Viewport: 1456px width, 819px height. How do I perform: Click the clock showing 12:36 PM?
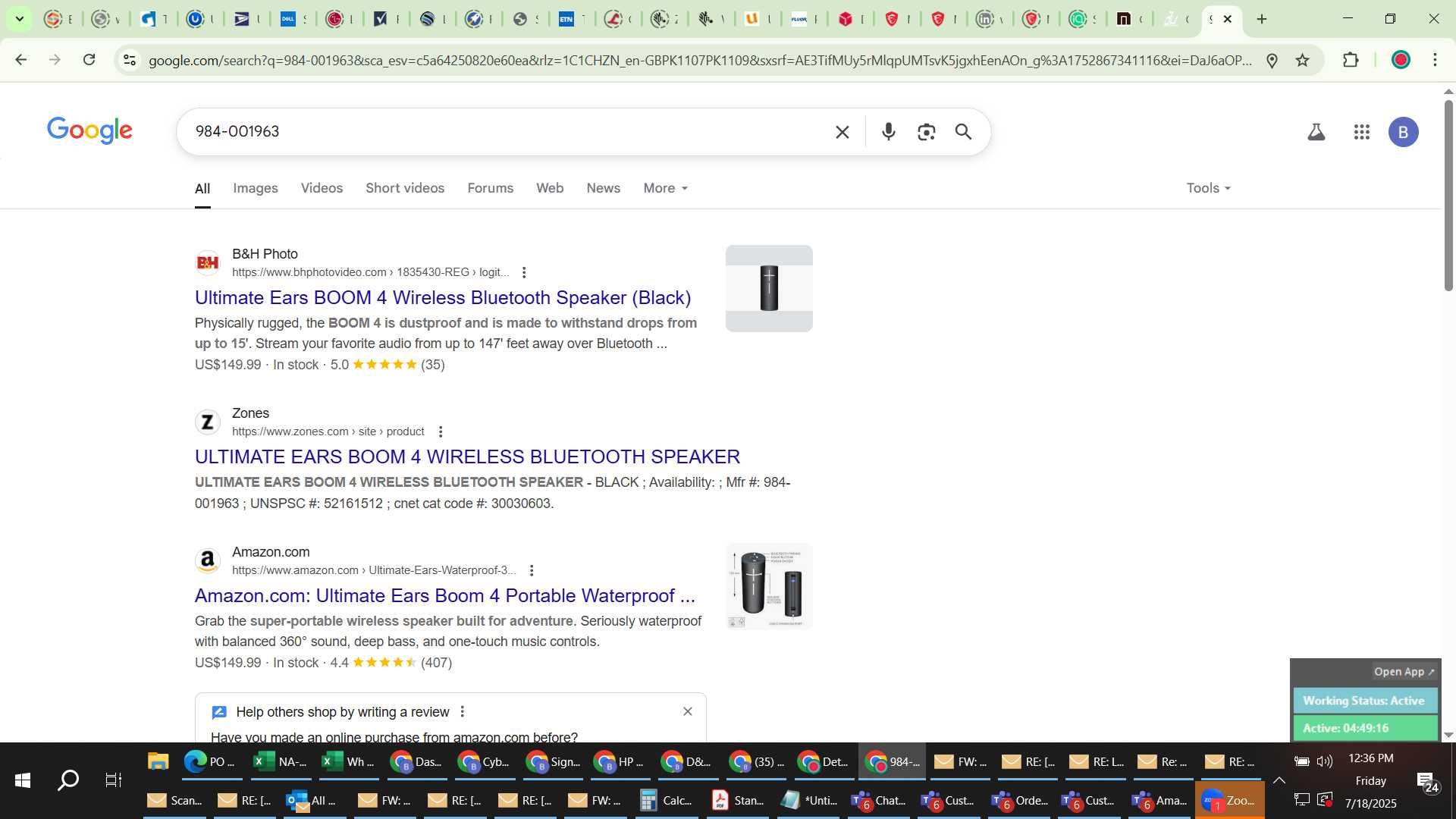[1370, 758]
